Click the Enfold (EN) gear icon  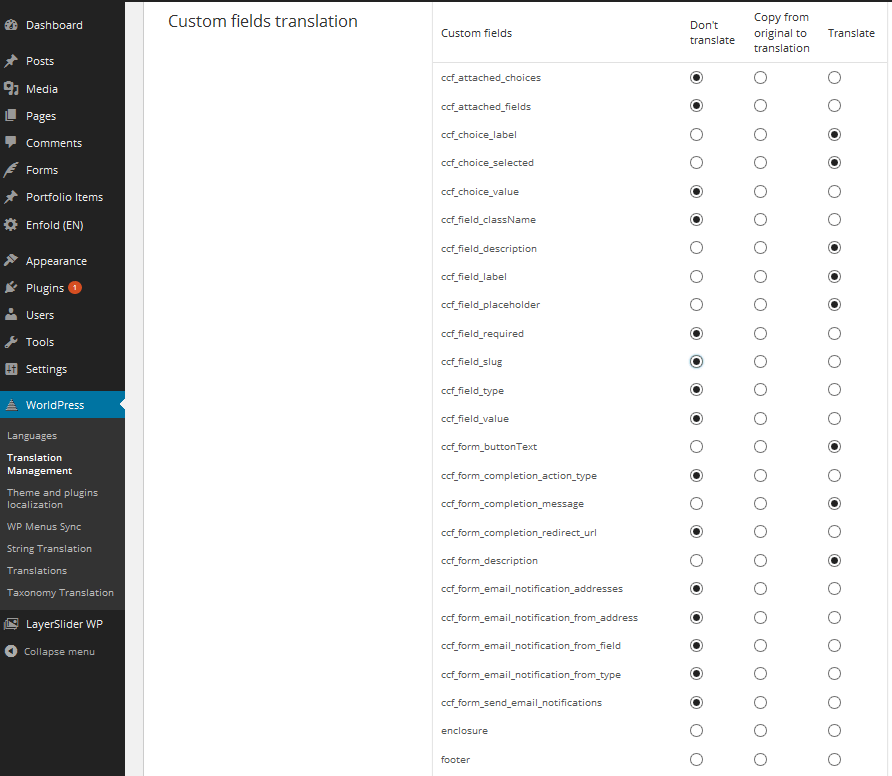11,225
